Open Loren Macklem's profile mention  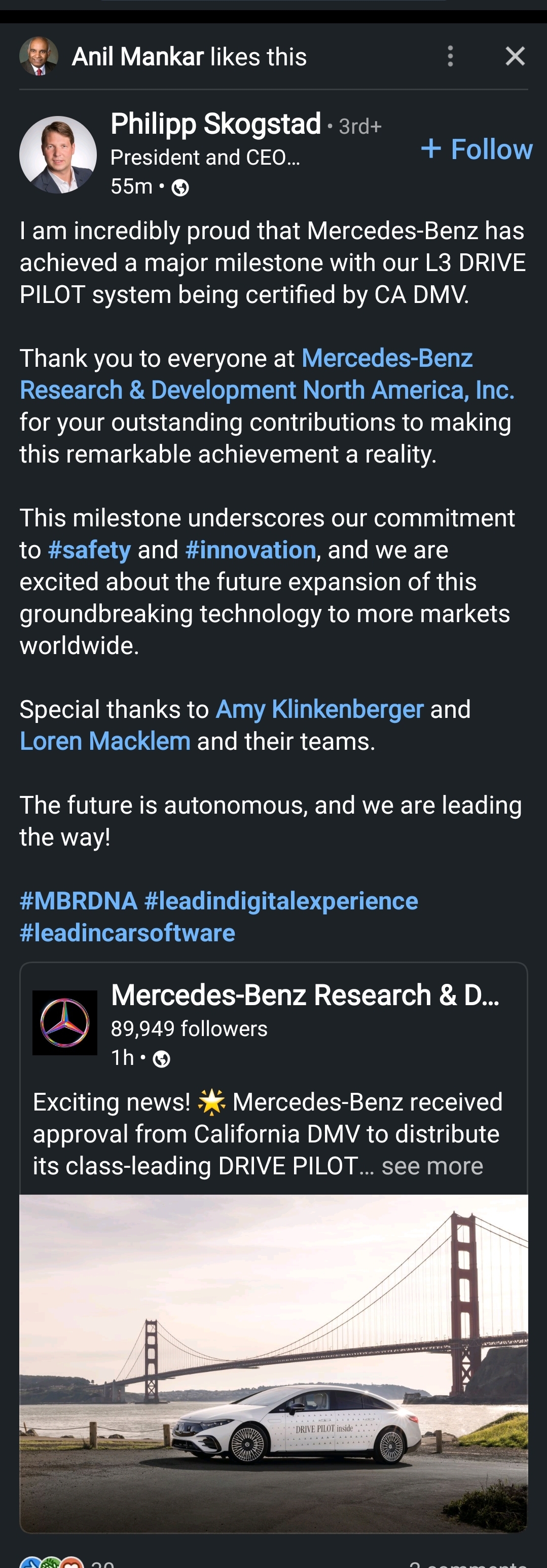click(x=105, y=741)
